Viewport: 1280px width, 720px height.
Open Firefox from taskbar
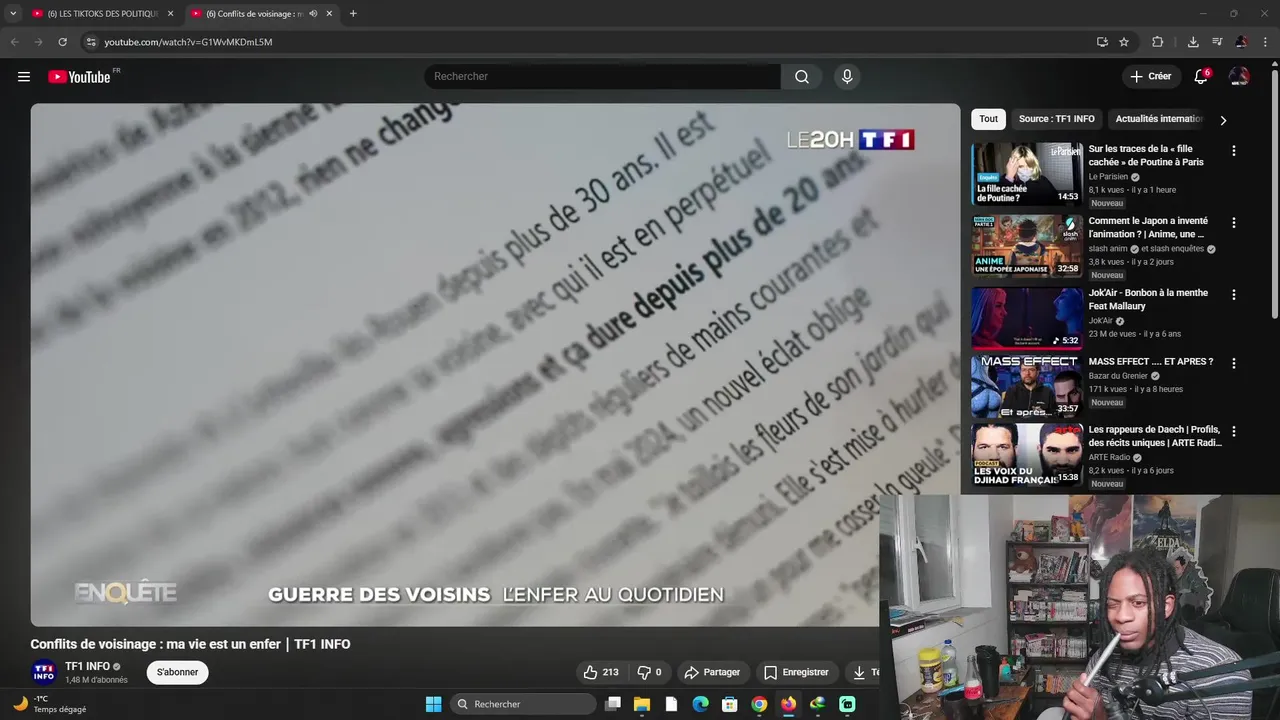(x=789, y=704)
